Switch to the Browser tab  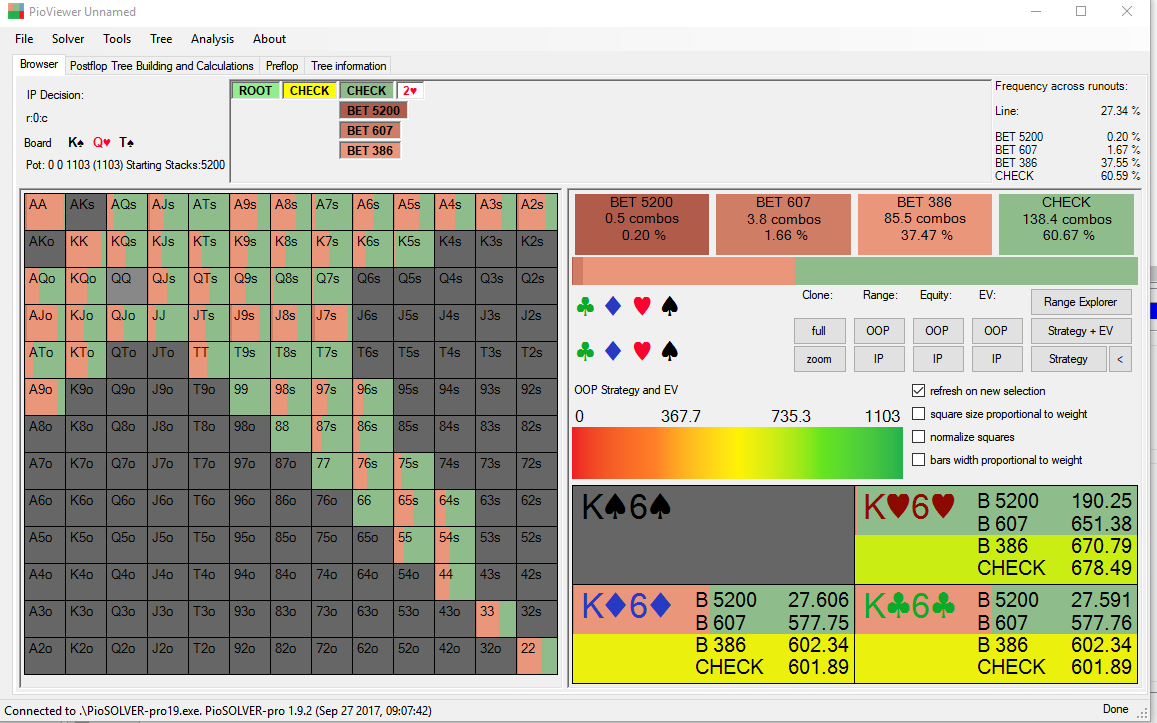[x=39, y=64]
